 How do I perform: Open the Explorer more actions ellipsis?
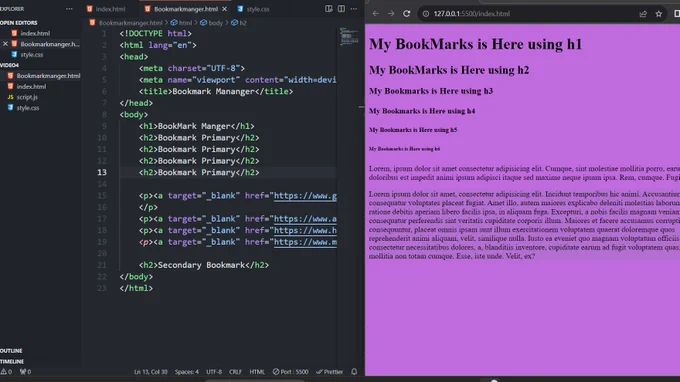point(69,9)
